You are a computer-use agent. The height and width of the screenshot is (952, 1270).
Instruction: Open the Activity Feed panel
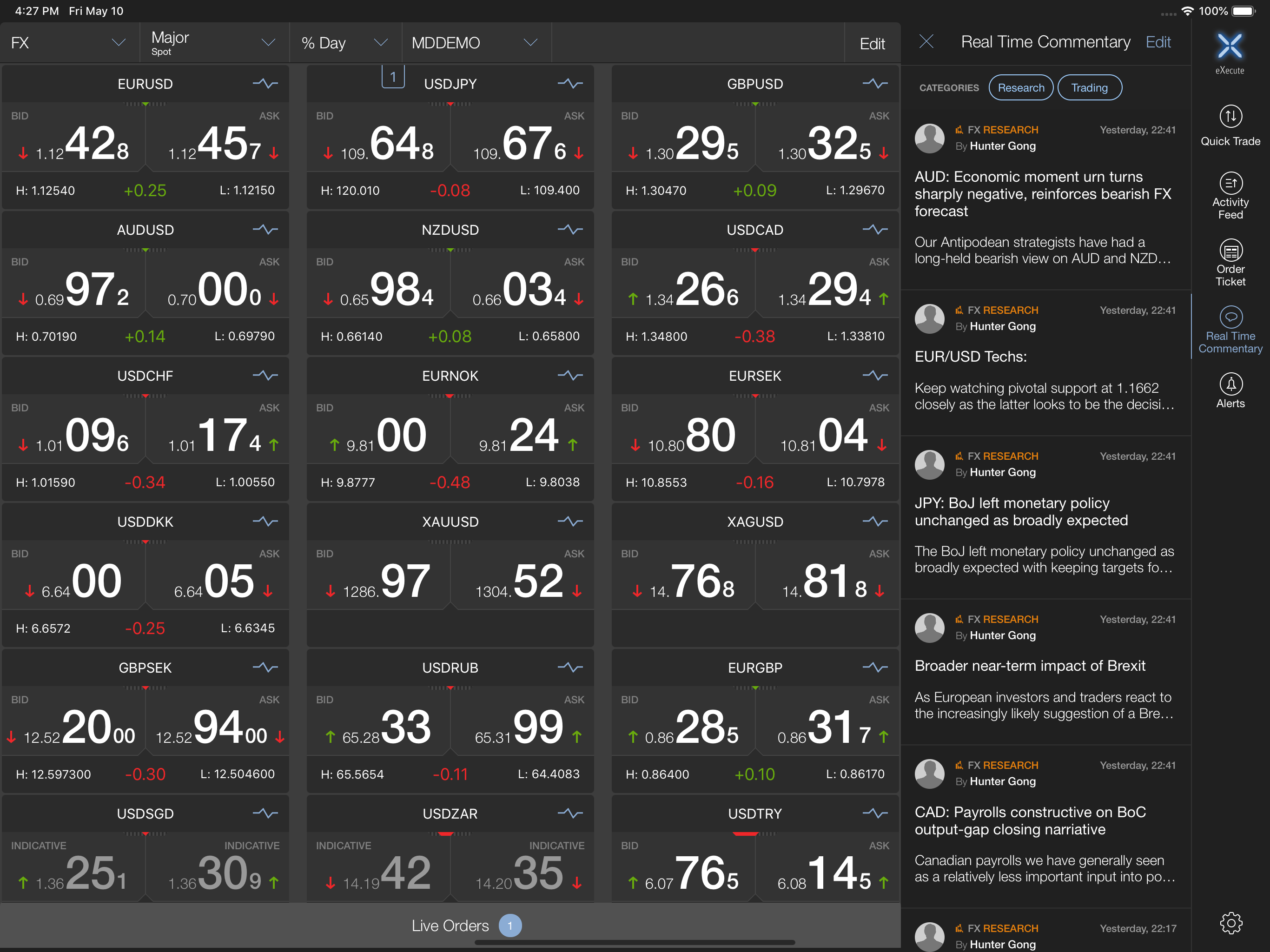click(x=1230, y=196)
